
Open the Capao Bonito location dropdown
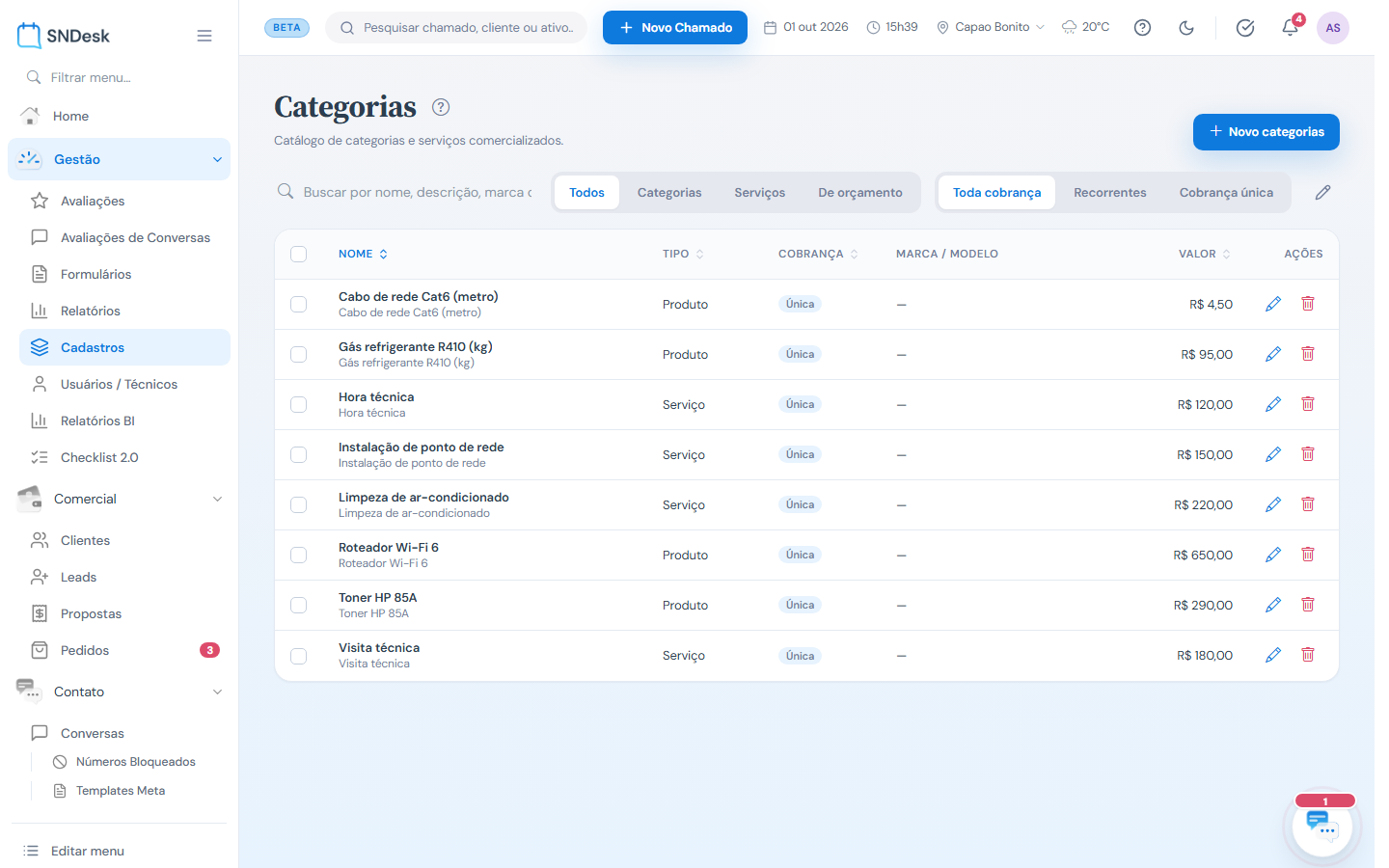[991, 27]
